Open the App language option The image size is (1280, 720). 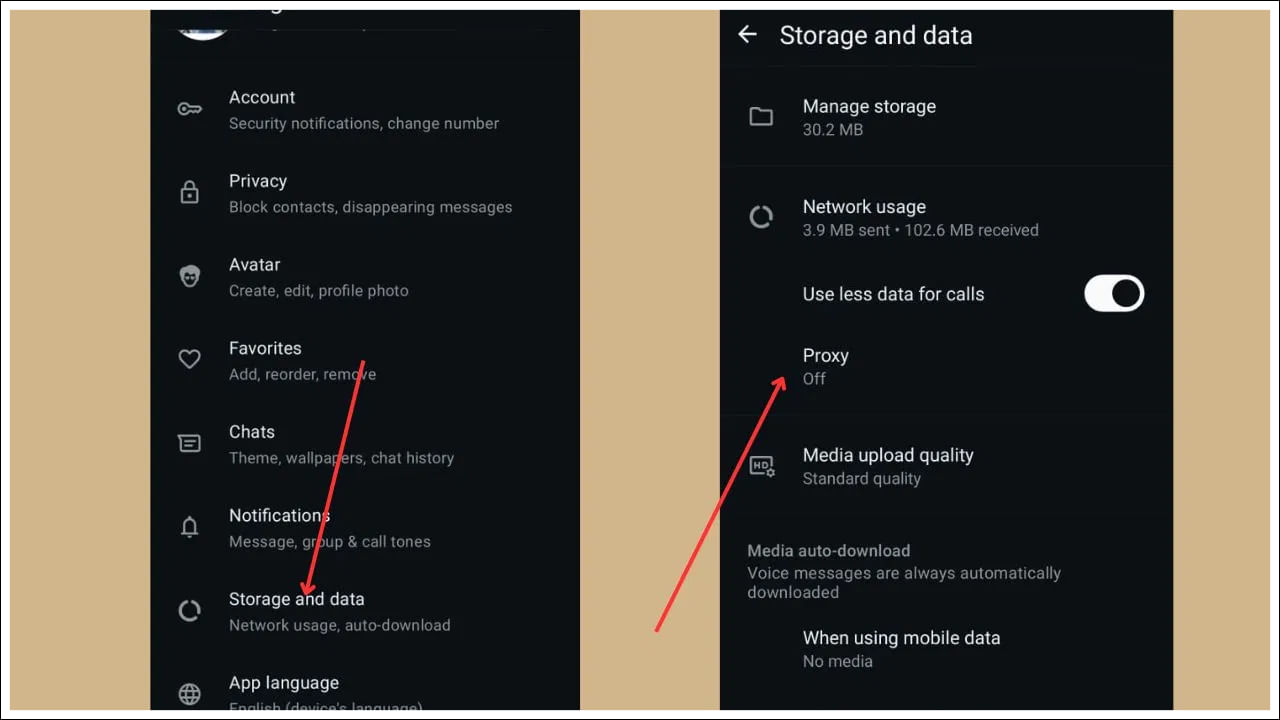284,684
